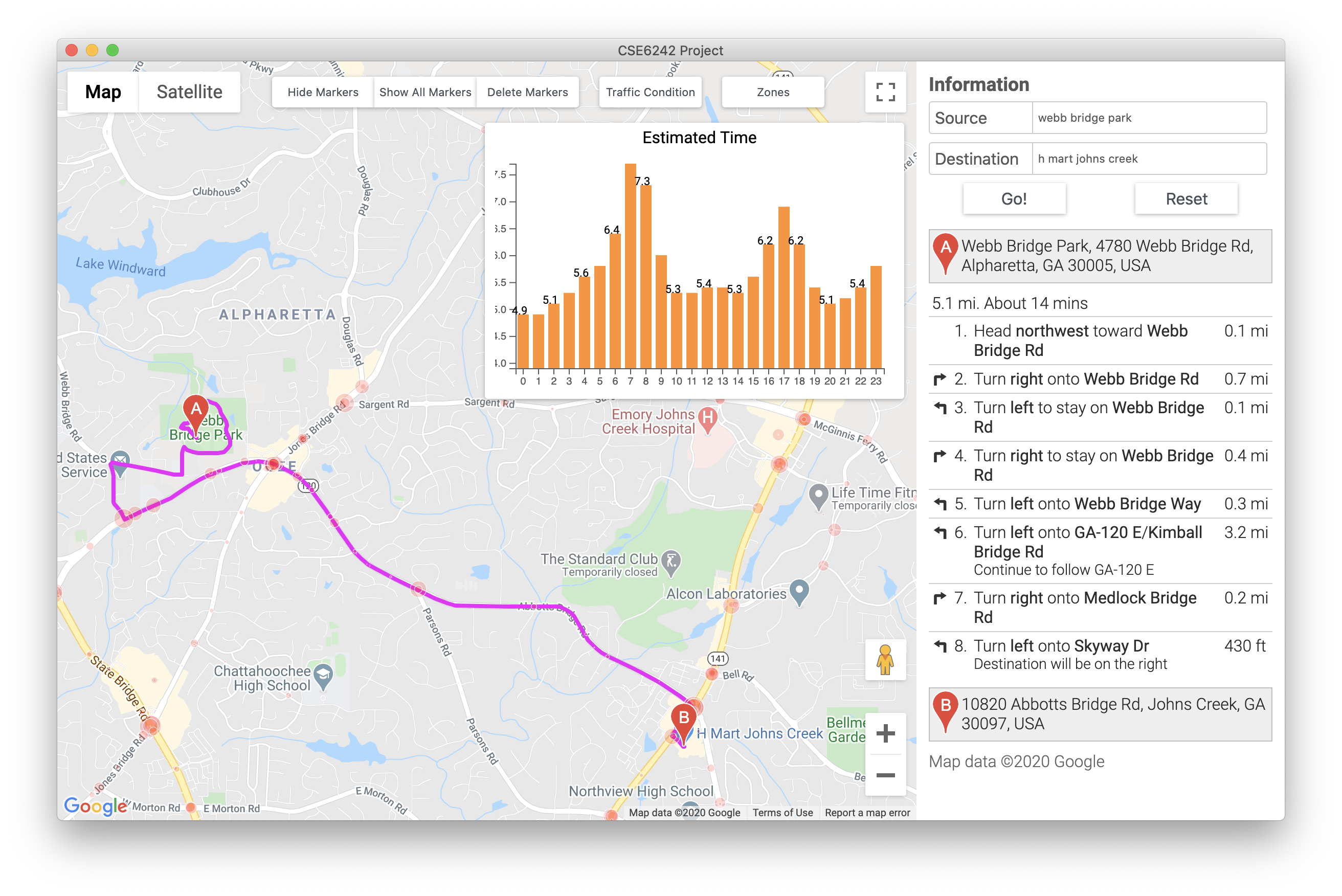
Task: Toggle the Traffic Condition overlay
Action: coord(650,92)
